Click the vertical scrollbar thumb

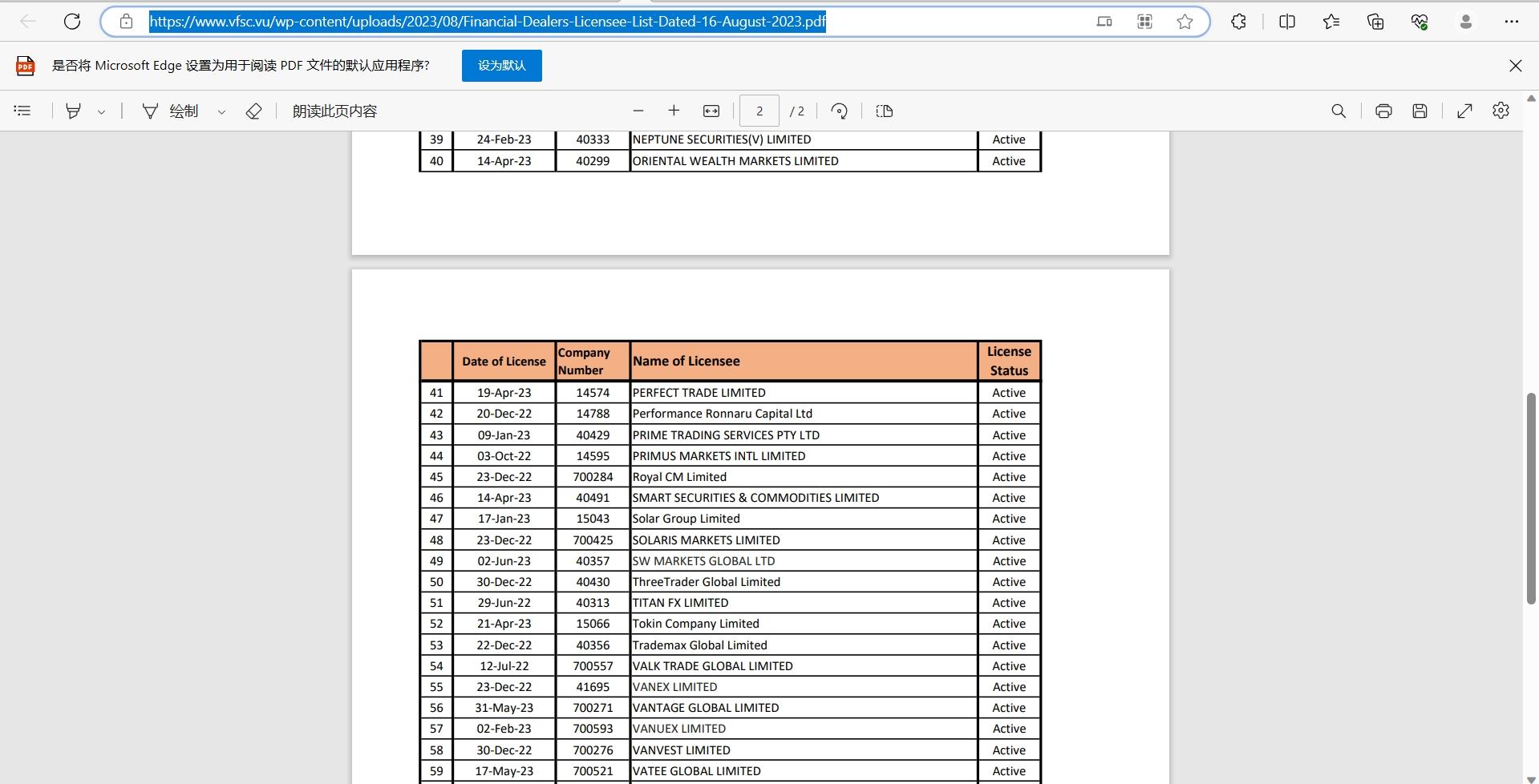coord(1531,499)
